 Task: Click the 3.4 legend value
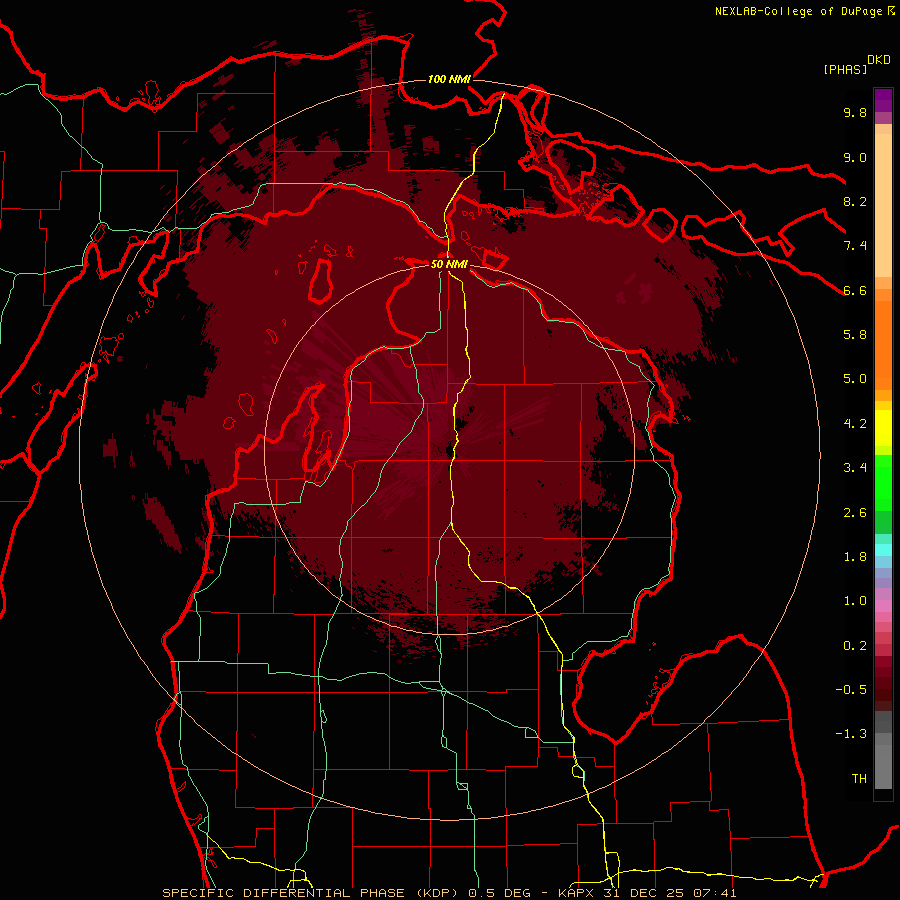click(x=855, y=467)
